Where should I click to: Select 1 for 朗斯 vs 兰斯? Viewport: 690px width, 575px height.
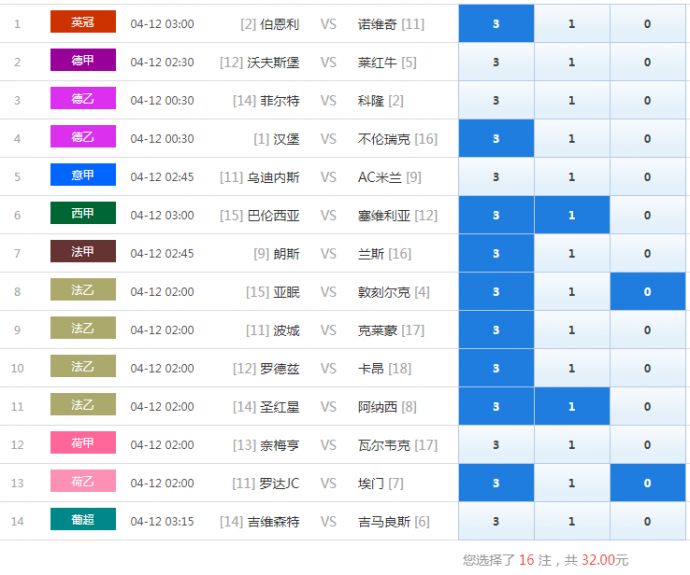572,253
